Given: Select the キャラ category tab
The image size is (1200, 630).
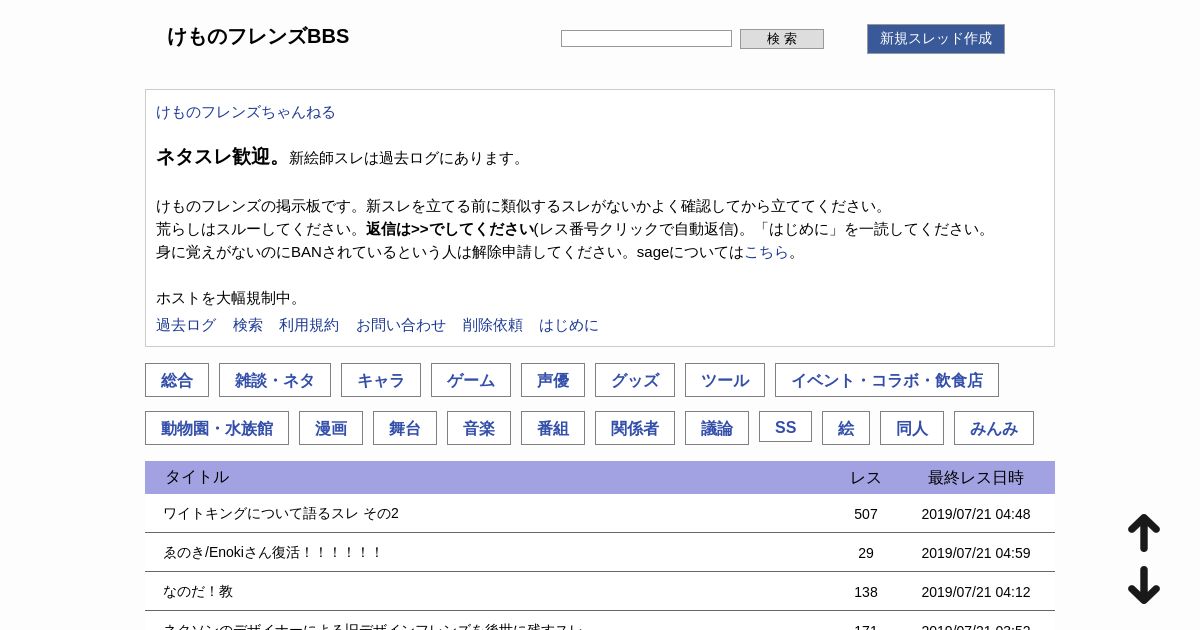Looking at the screenshot, I should (381, 380).
